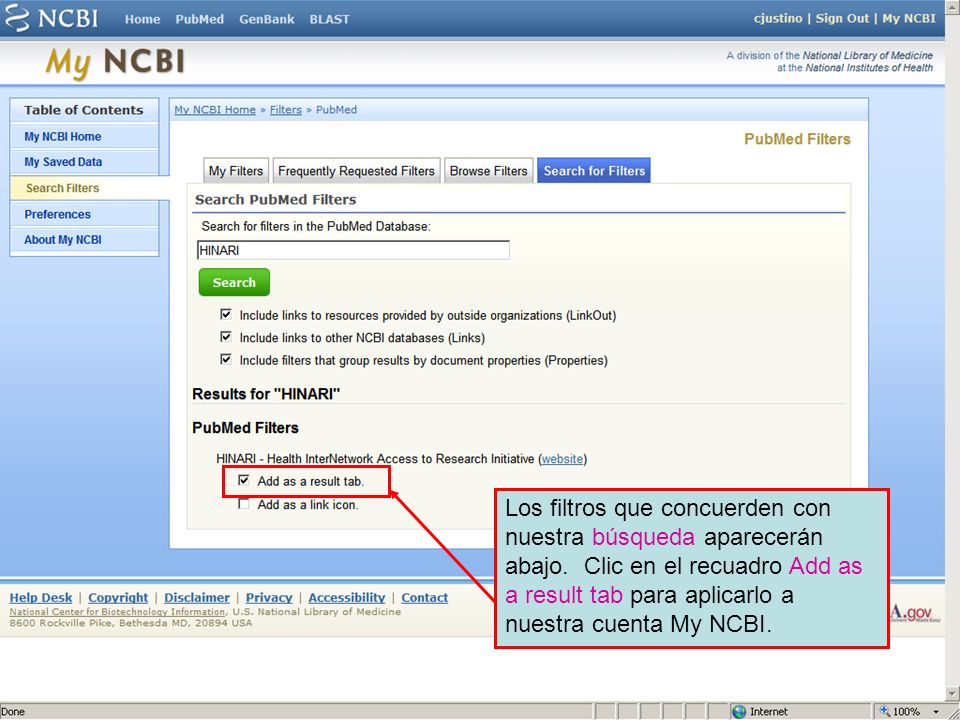Click the green Search button
Viewport: 960px width, 720px height.
(x=234, y=282)
